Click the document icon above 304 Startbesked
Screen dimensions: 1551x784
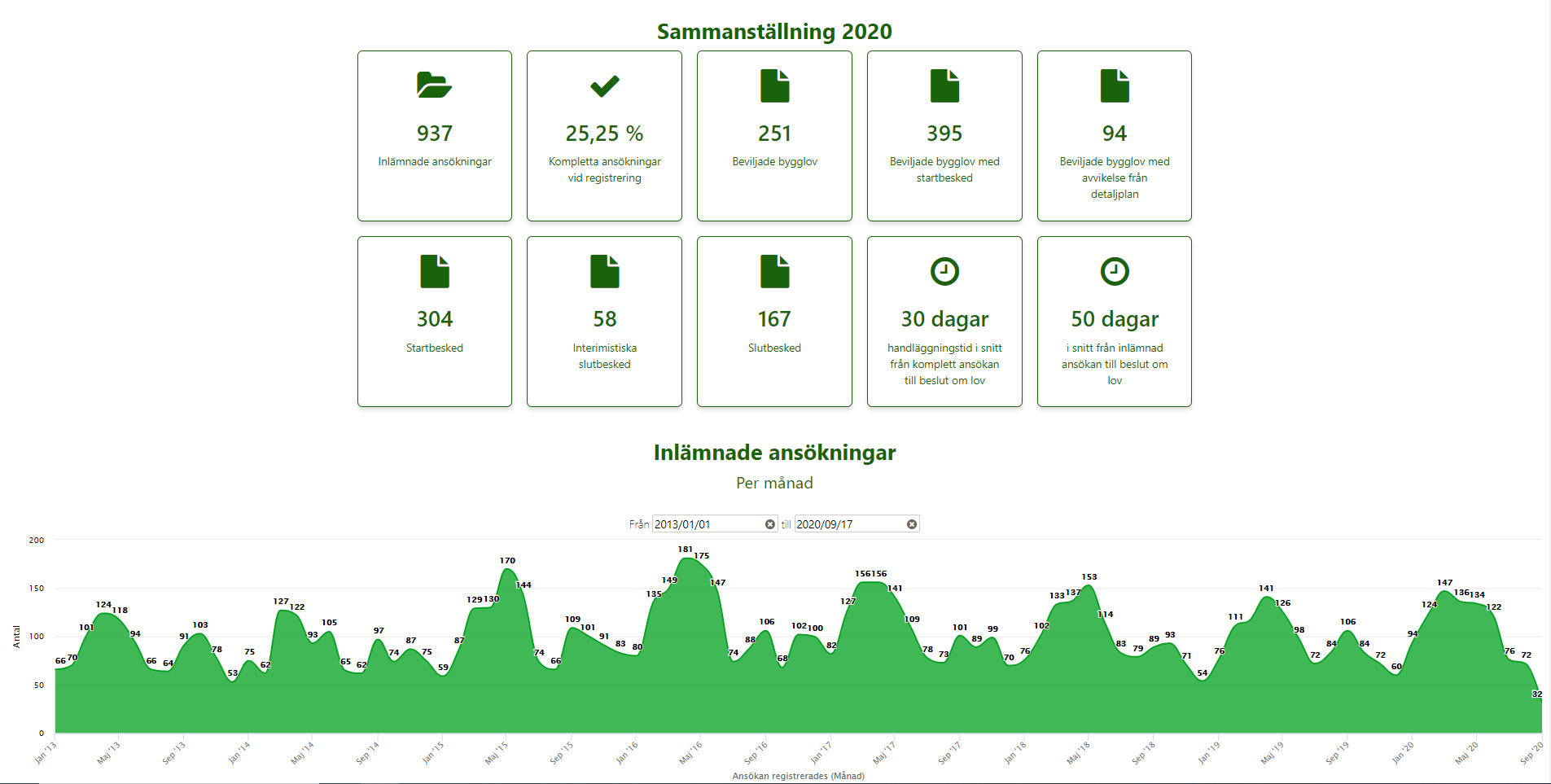click(434, 271)
